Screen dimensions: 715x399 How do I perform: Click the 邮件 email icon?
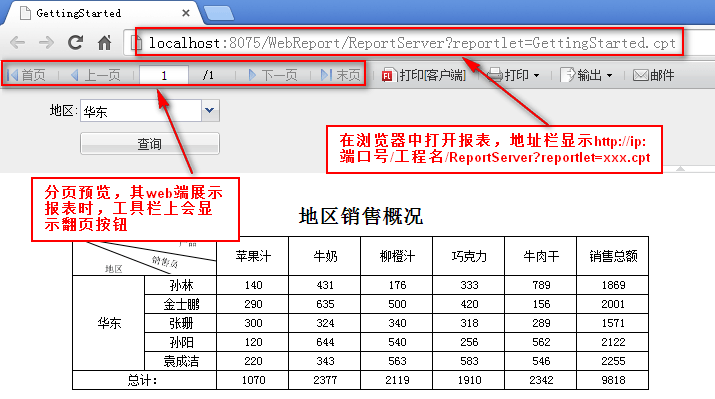pos(640,75)
